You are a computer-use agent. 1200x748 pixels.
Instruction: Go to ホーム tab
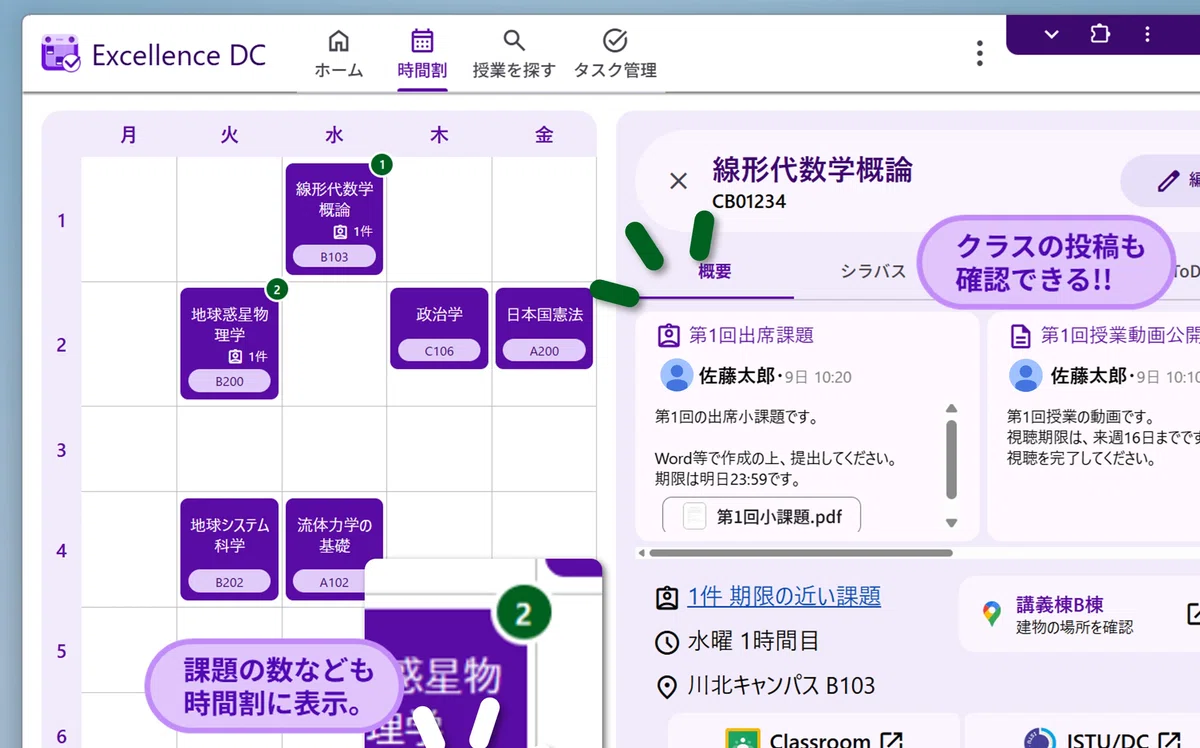click(x=339, y=54)
